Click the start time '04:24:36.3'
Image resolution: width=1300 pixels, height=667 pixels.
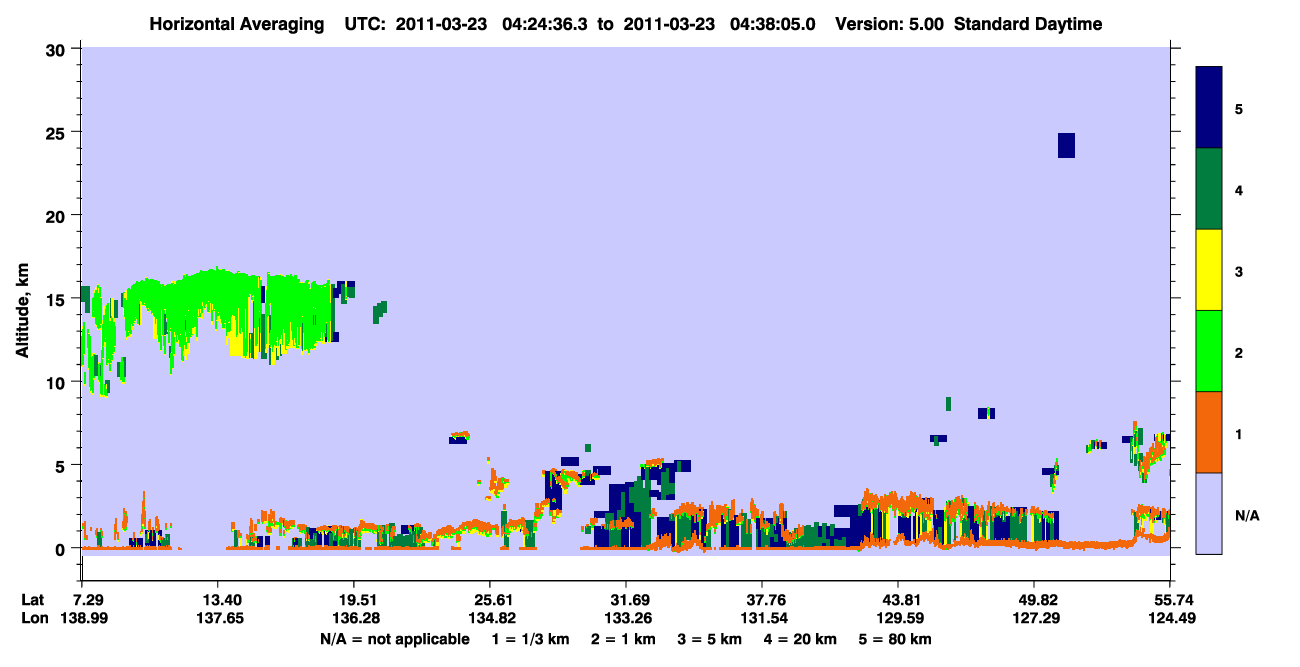click(545, 24)
